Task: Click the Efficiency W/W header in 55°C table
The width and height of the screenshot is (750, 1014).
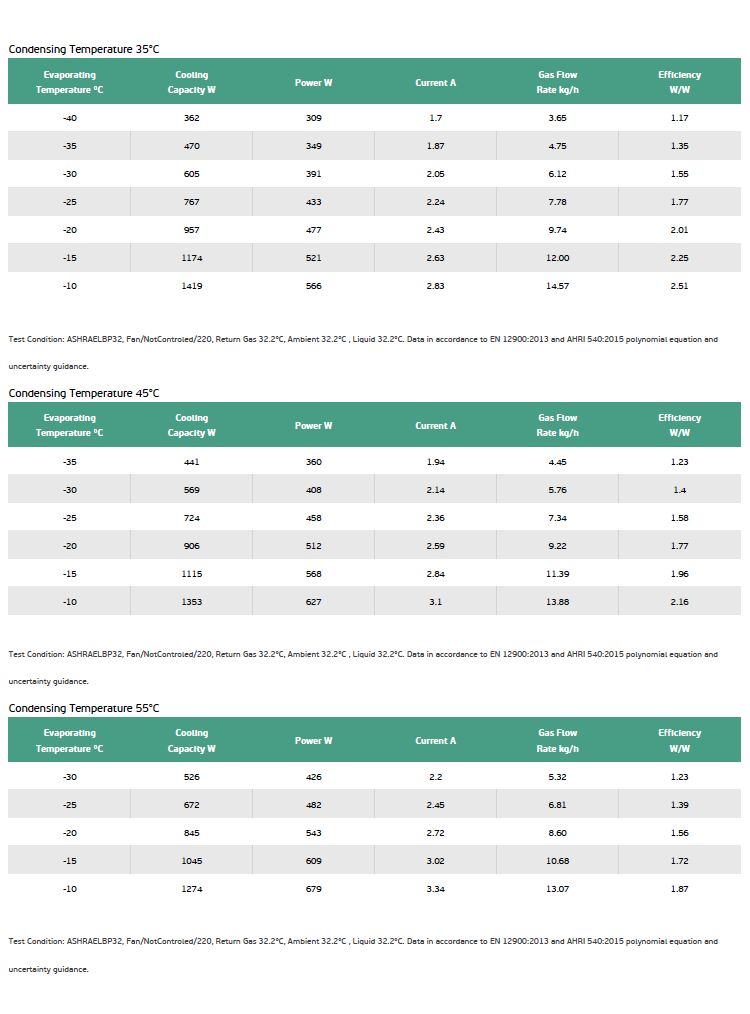Action: point(680,740)
